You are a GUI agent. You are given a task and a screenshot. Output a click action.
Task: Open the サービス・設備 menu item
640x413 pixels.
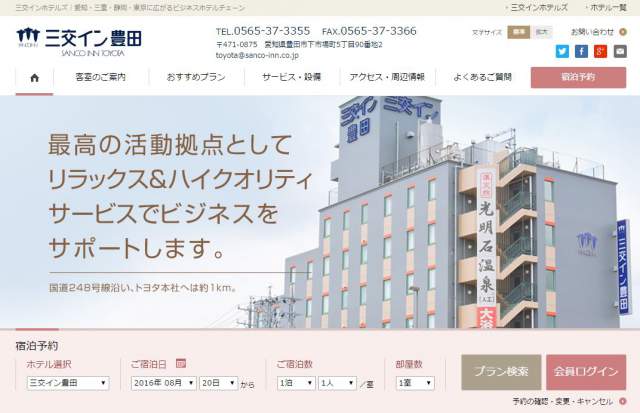coord(292,77)
